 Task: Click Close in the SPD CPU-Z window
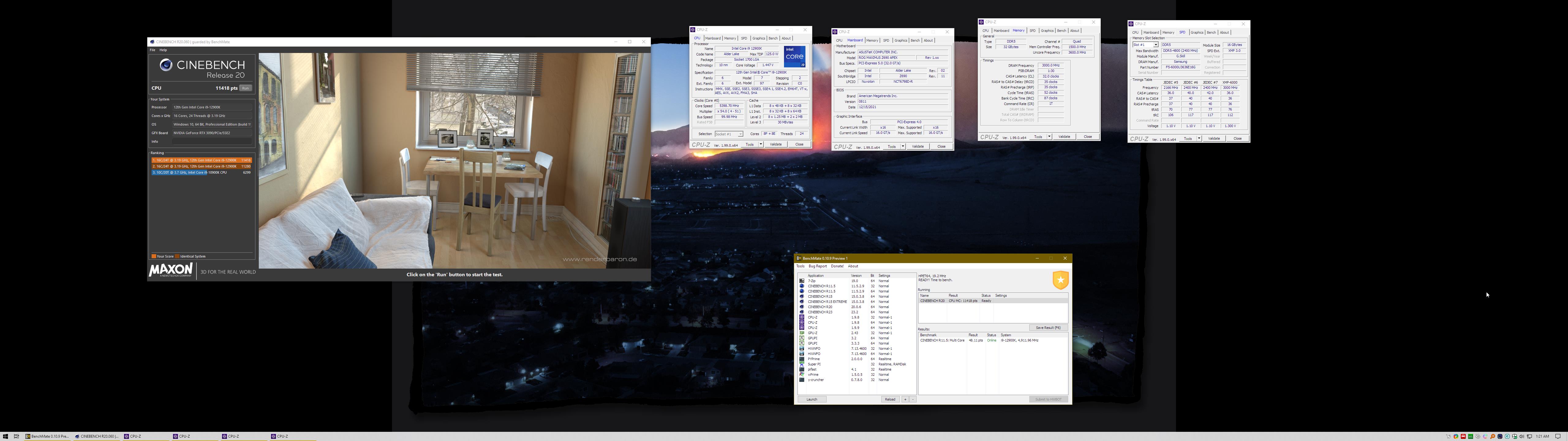point(1238,139)
